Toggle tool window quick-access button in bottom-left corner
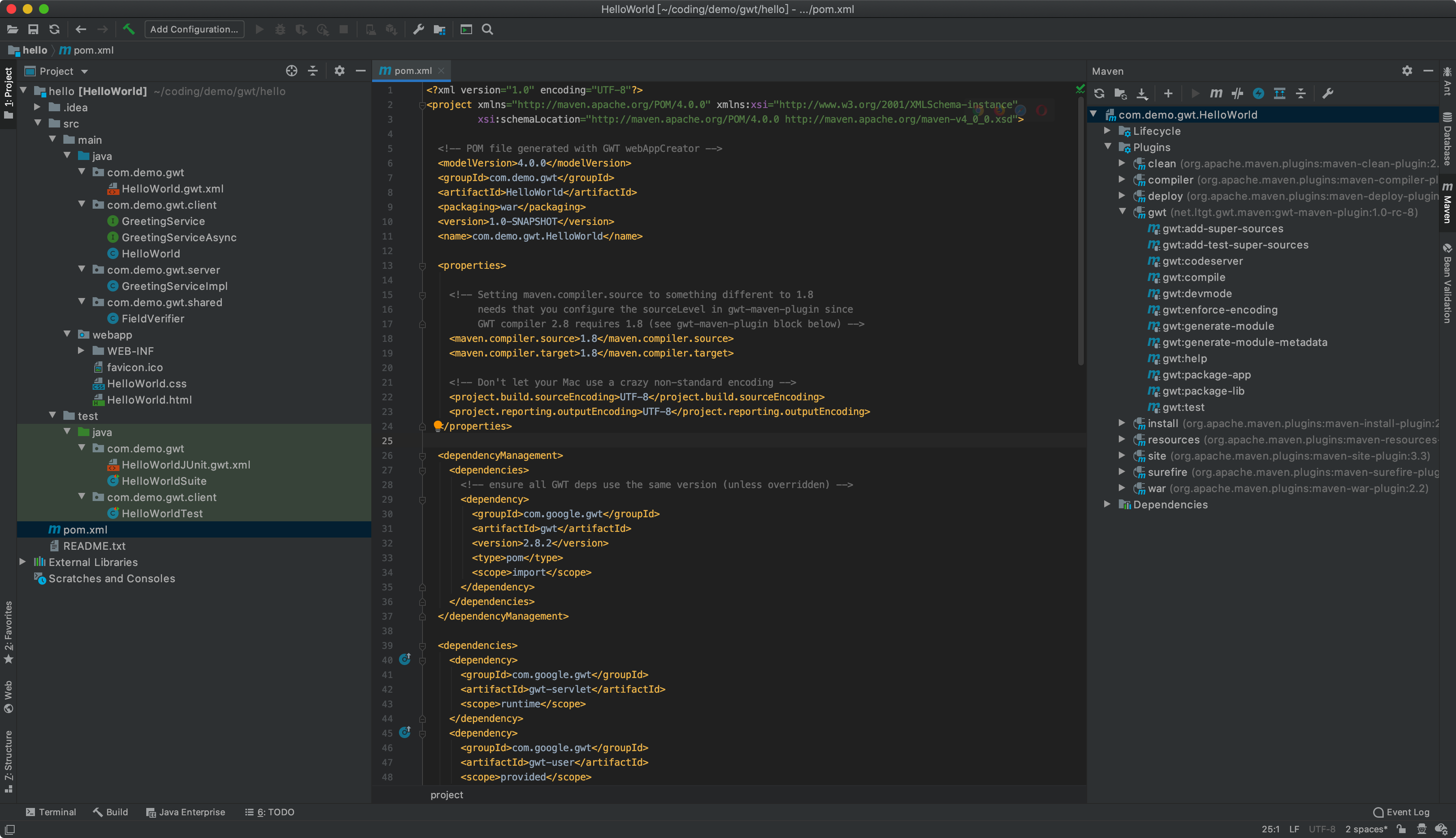1456x838 pixels. (10, 829)
